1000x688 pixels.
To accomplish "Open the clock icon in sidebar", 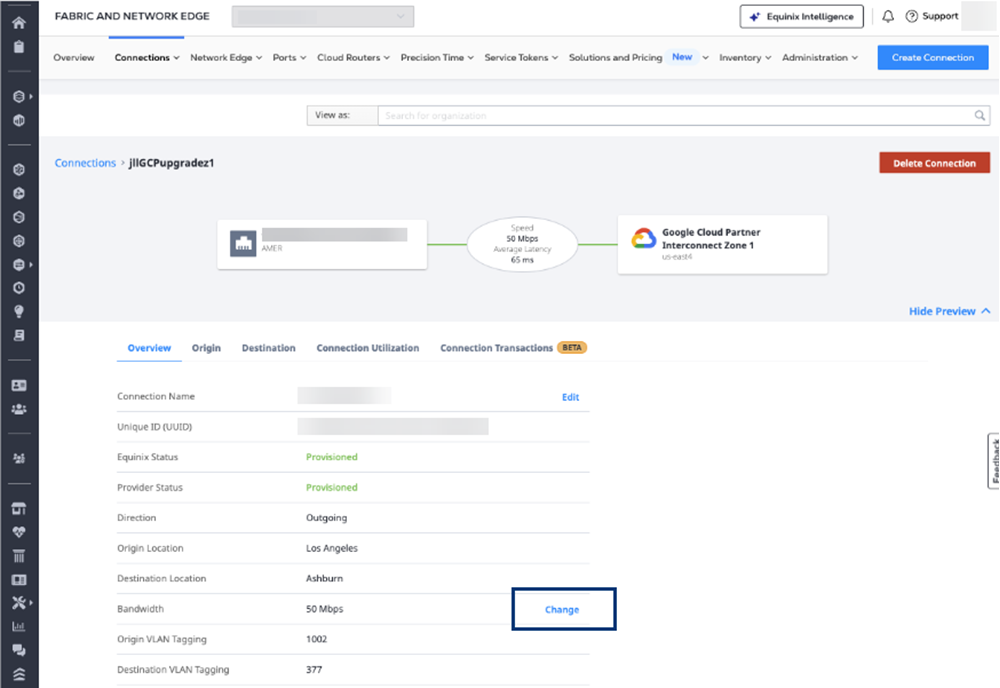I will coord(18,288).
